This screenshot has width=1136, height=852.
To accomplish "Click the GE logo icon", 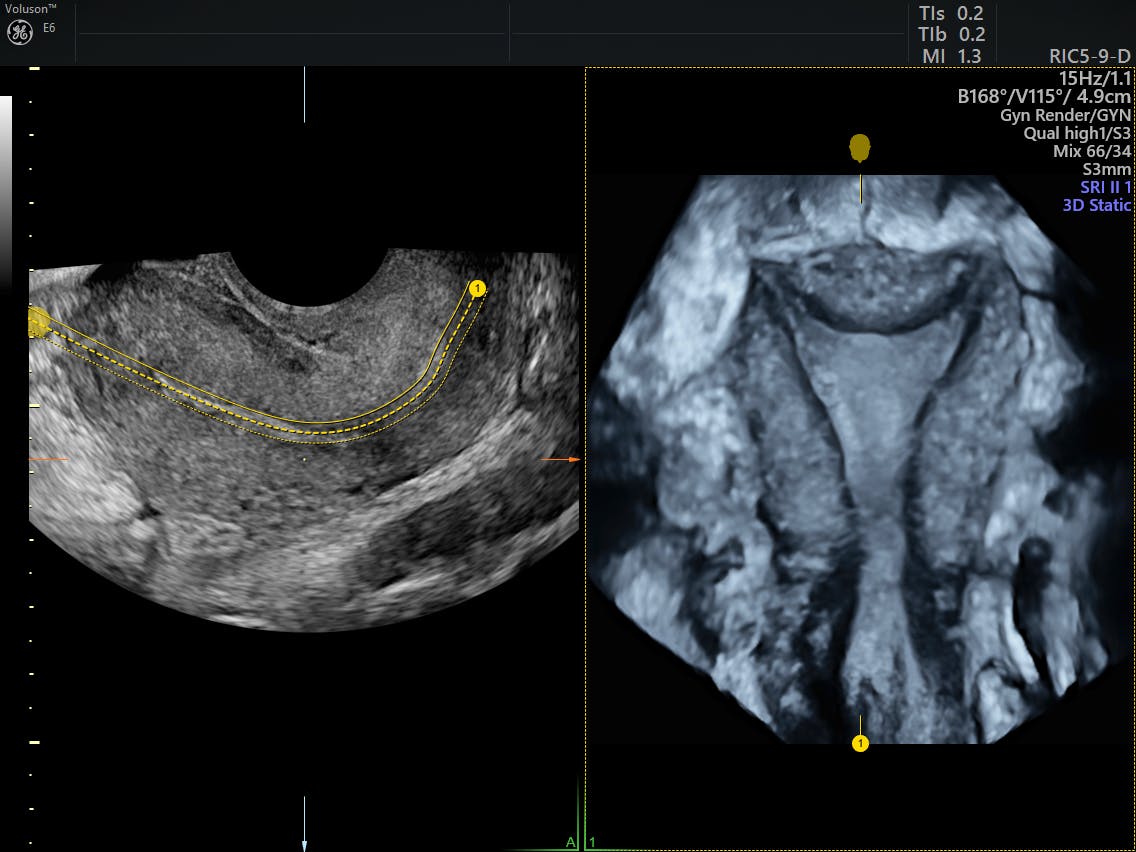I will [x=20, y=32].
